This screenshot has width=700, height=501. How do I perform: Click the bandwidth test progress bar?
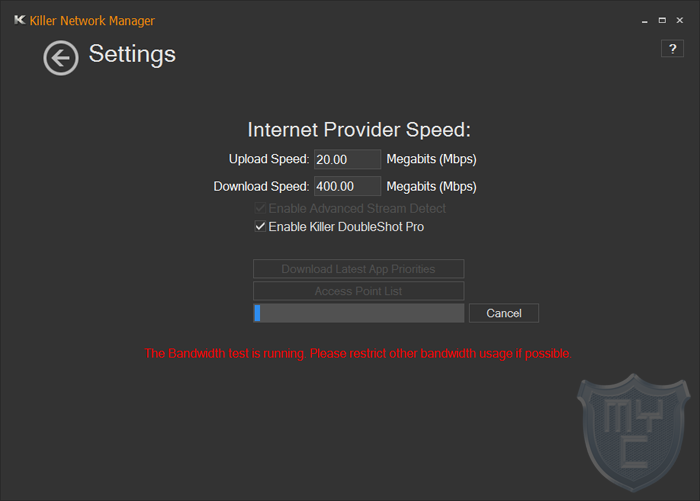point(358,313)
